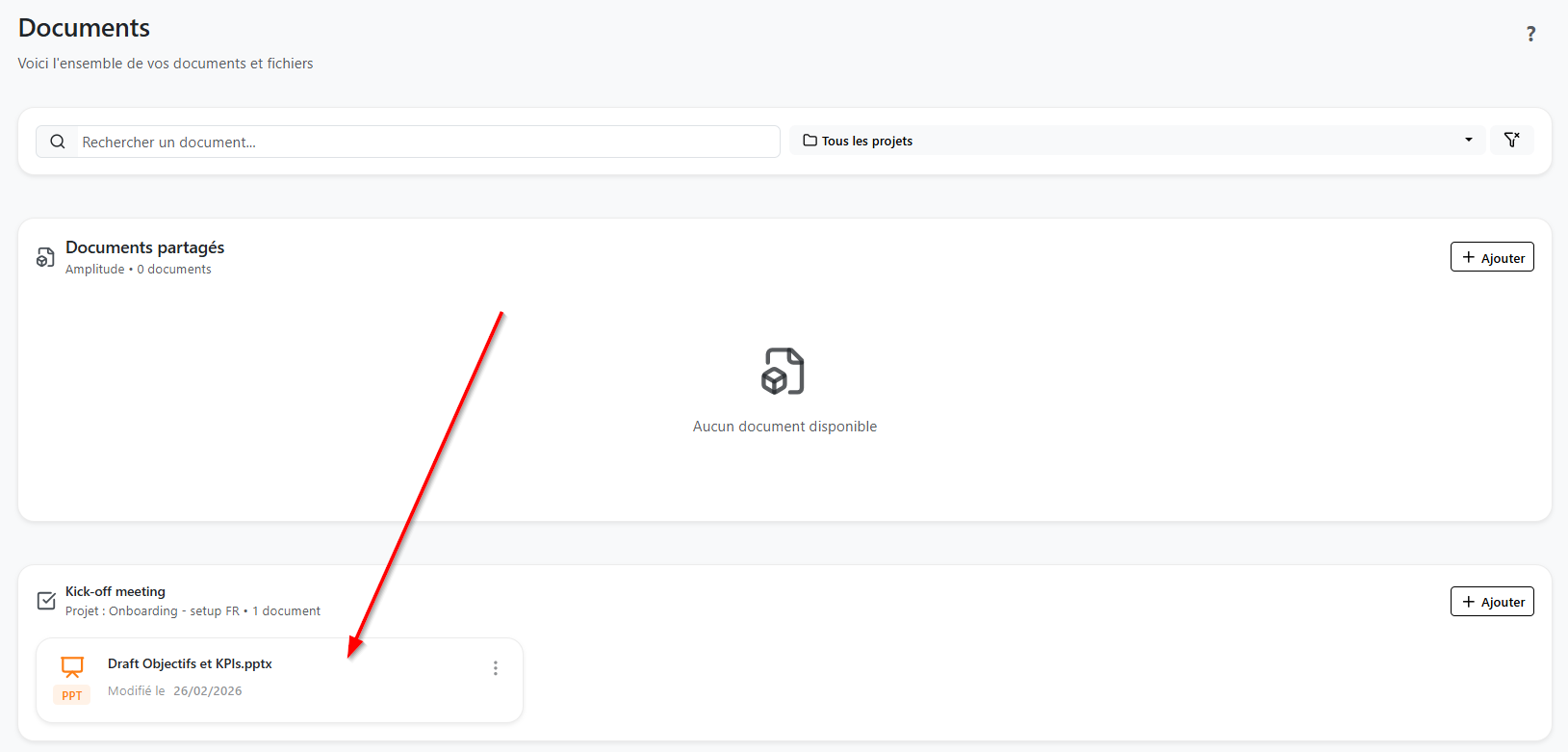Click the empty-state document icon
The height and width of the screenshot is (752, 1568).
tap(784, 372)
